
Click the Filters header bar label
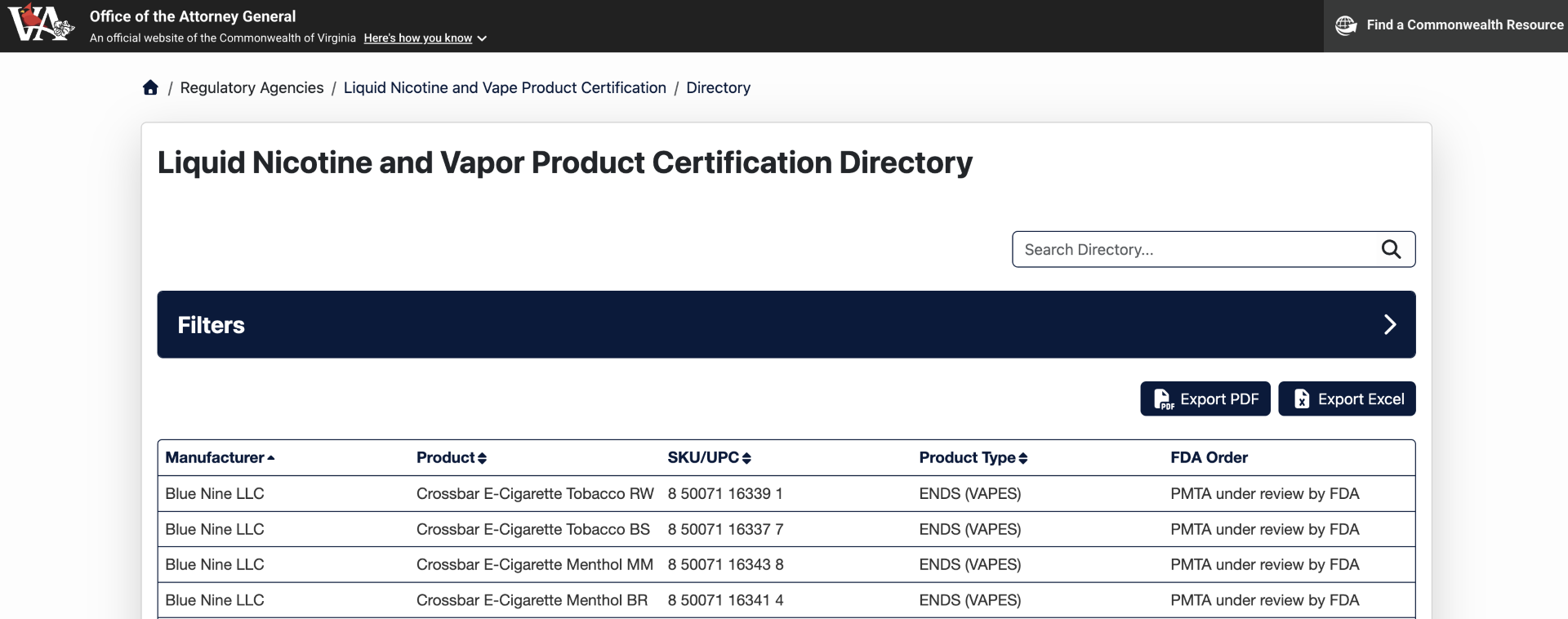[211, 325]
